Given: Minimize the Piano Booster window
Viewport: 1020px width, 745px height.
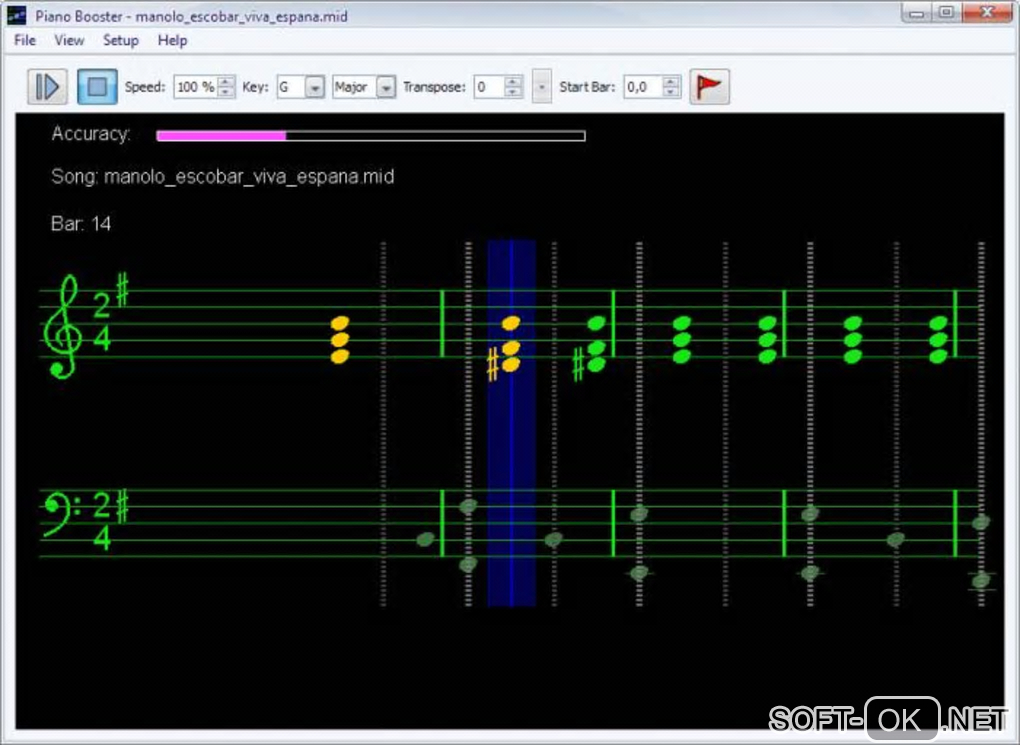Looking at the screenshot, I should 917,13.
